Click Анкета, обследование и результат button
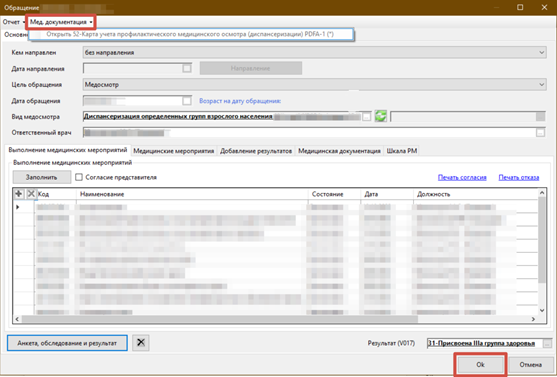 tap(67, 343)
